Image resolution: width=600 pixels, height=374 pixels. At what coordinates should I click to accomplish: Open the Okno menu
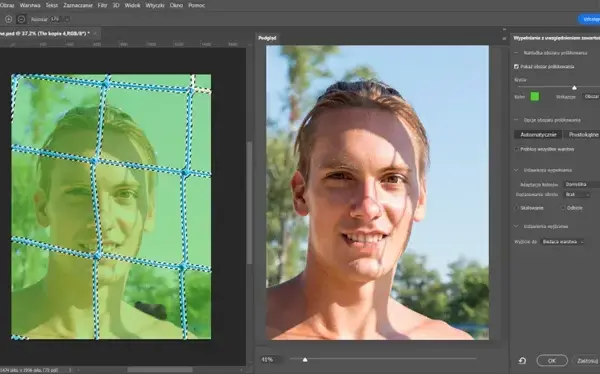(176, 5)
